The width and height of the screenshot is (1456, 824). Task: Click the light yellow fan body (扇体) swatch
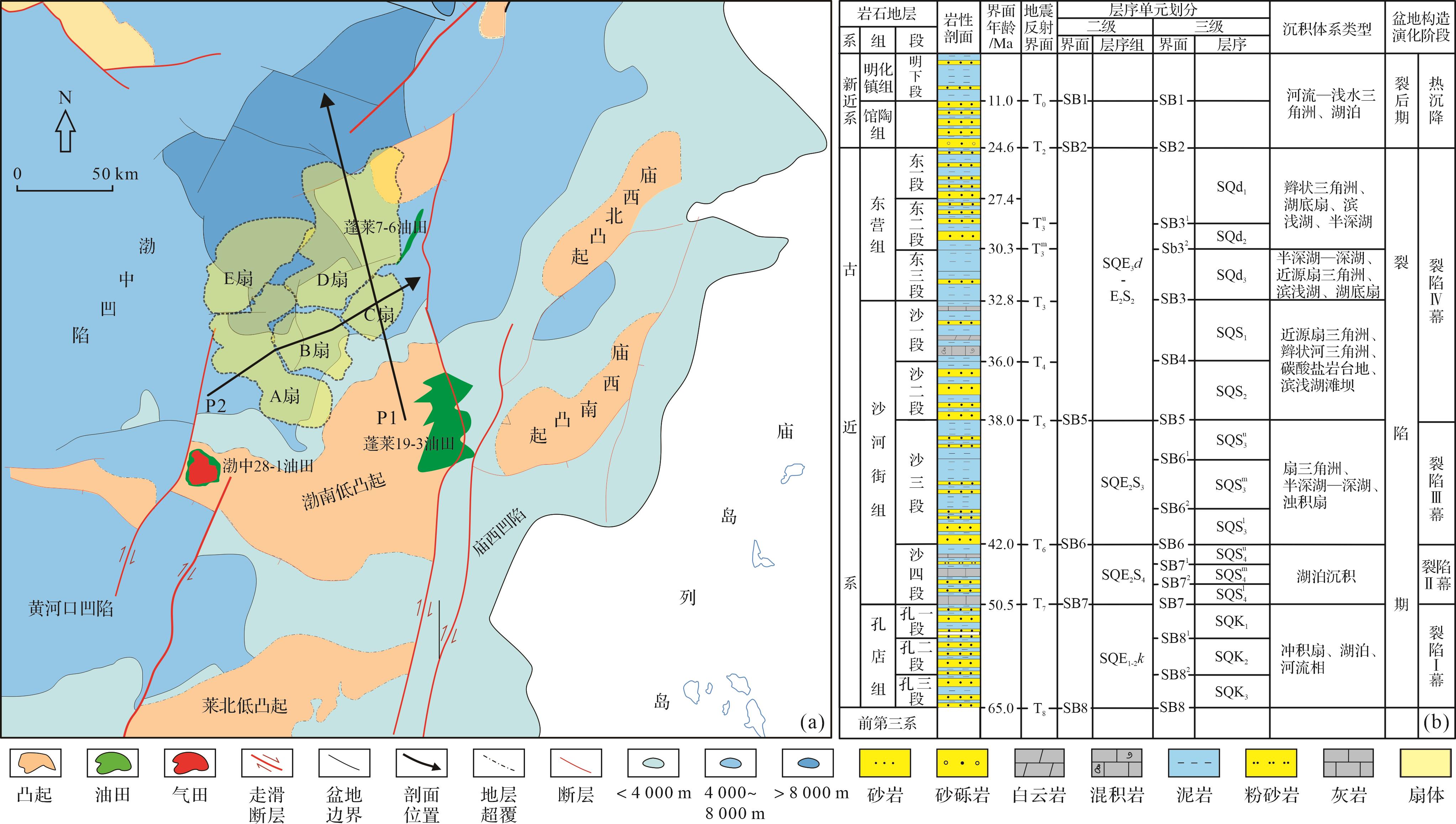pyautogui.click(x=1425, y=763)
